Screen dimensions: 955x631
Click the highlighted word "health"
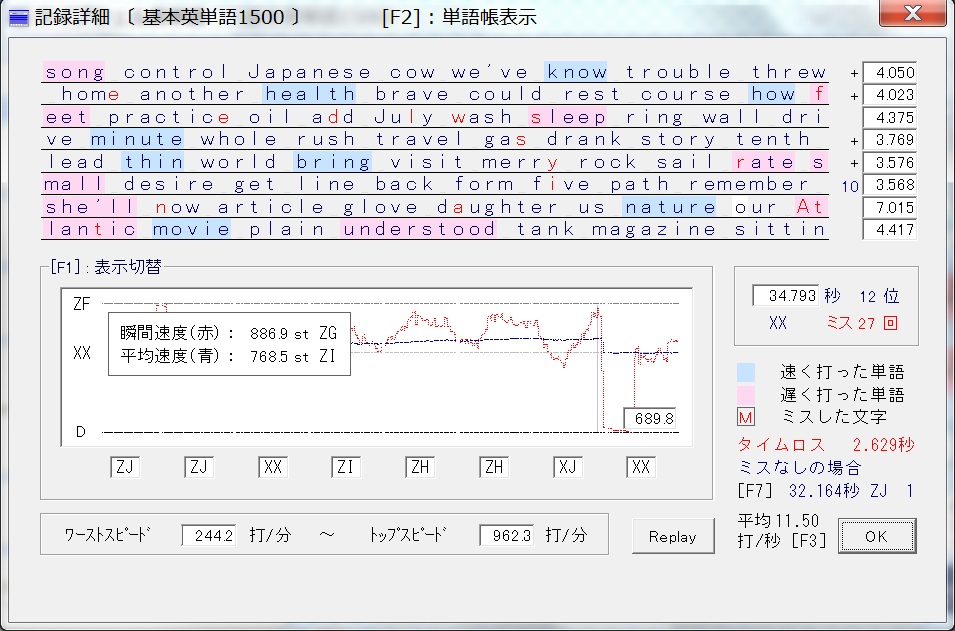tap(310, 94)
